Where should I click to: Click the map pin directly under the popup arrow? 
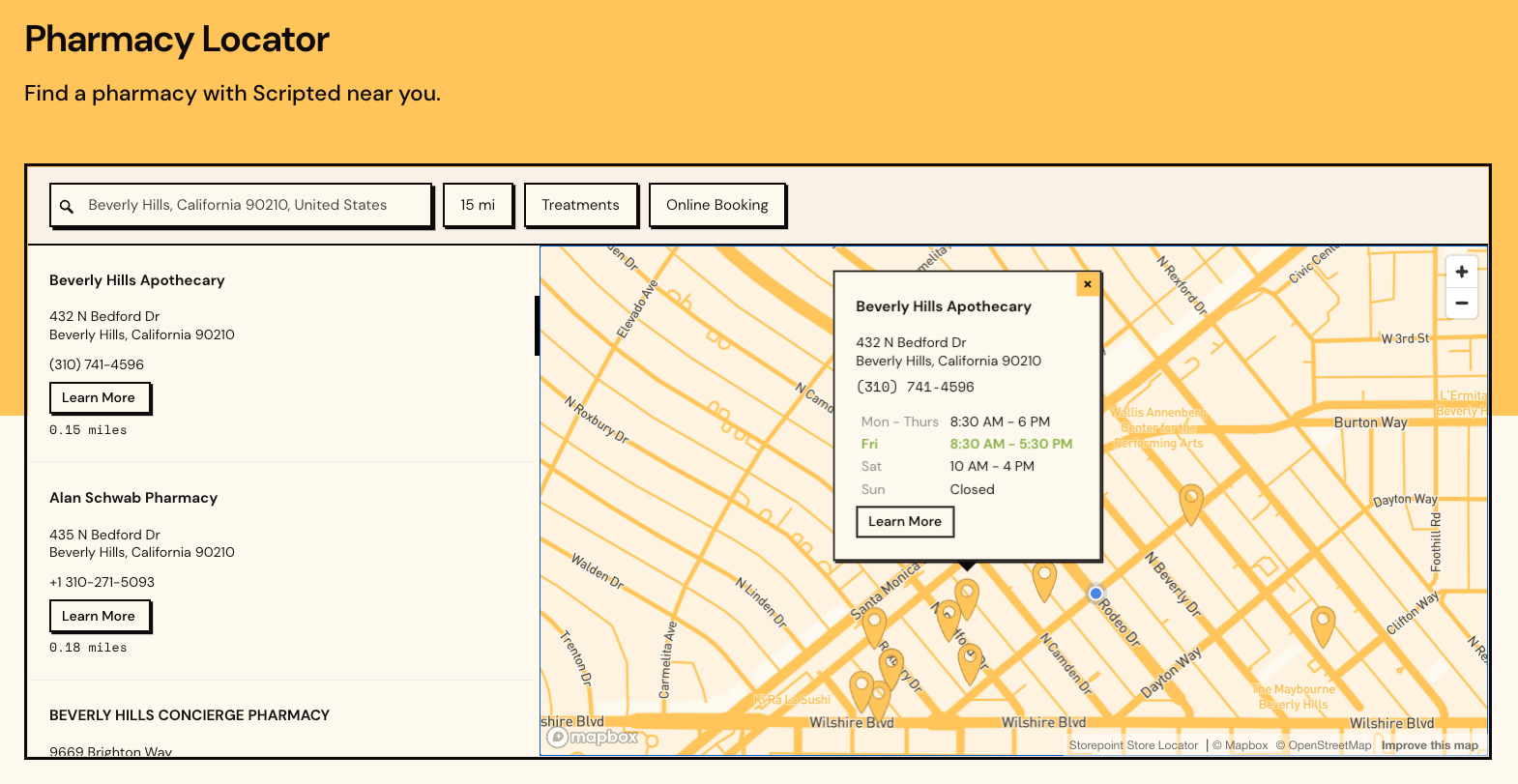(967, 597)
